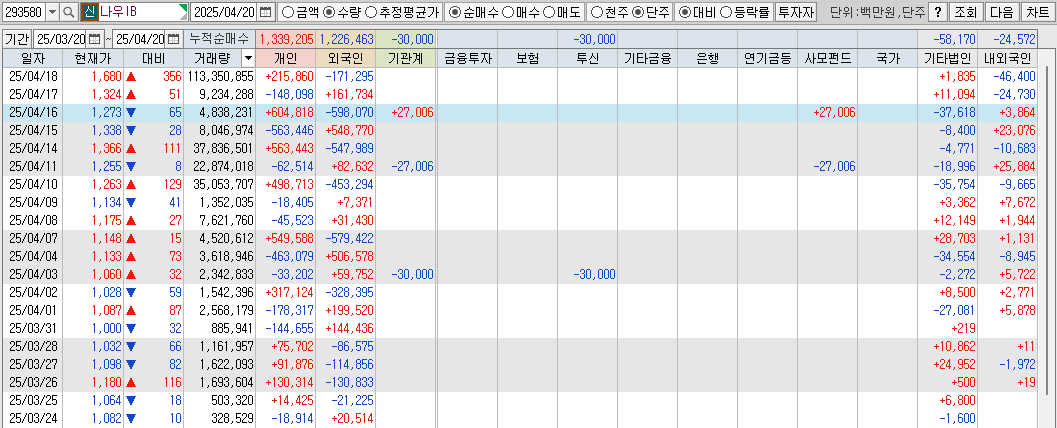
Task: Click cumulative 개인 total 1,339,205
Action: 286,40
